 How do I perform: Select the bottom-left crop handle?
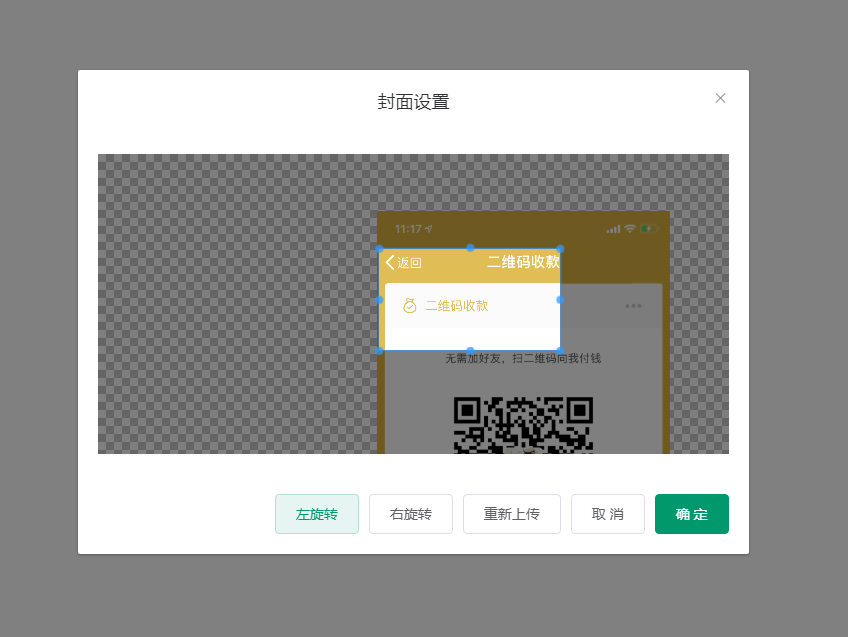click(380, 350)
